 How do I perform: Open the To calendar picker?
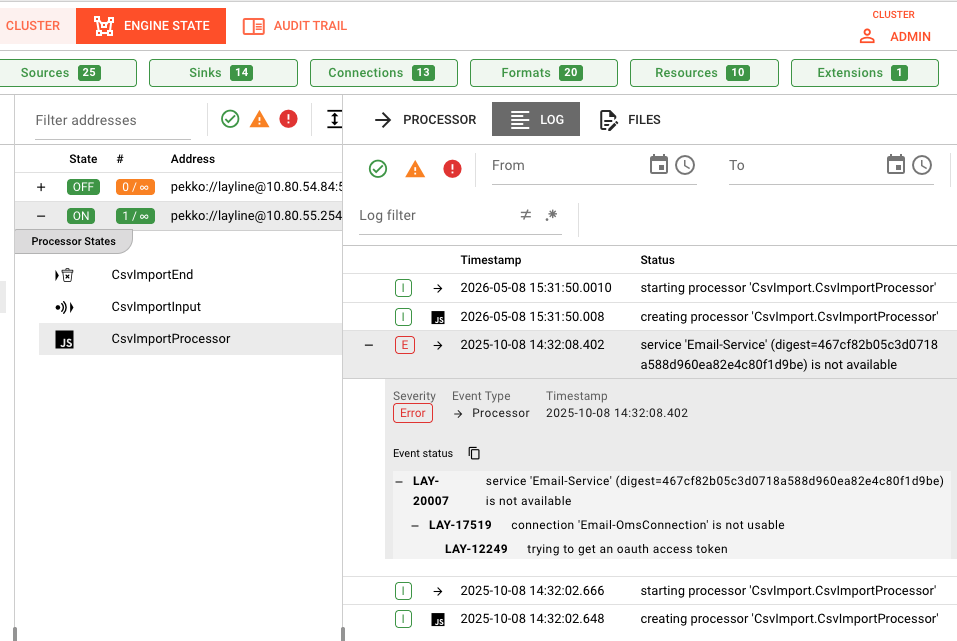[x=895, y=165]
